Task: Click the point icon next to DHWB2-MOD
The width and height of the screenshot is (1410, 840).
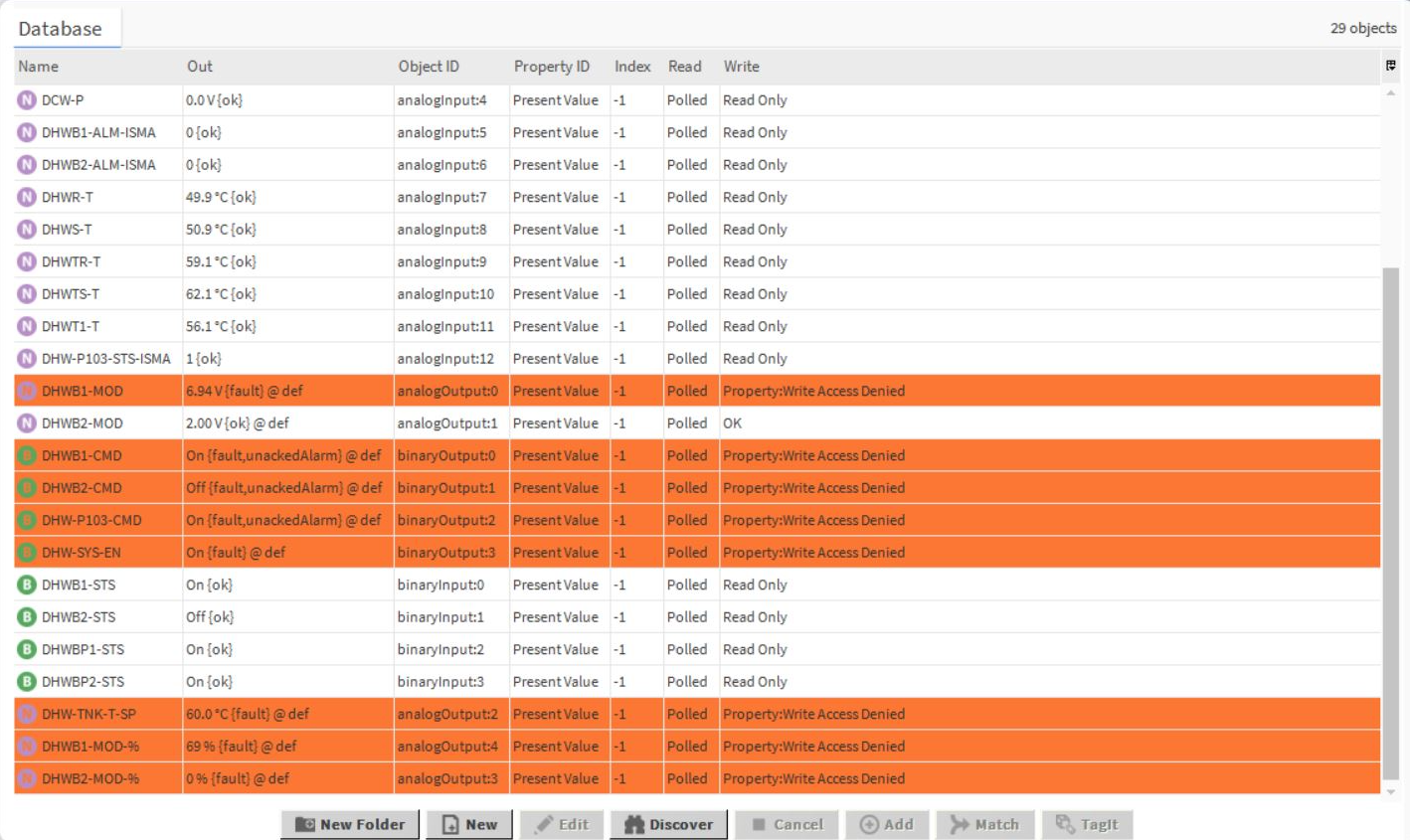Action: point(27,423)
